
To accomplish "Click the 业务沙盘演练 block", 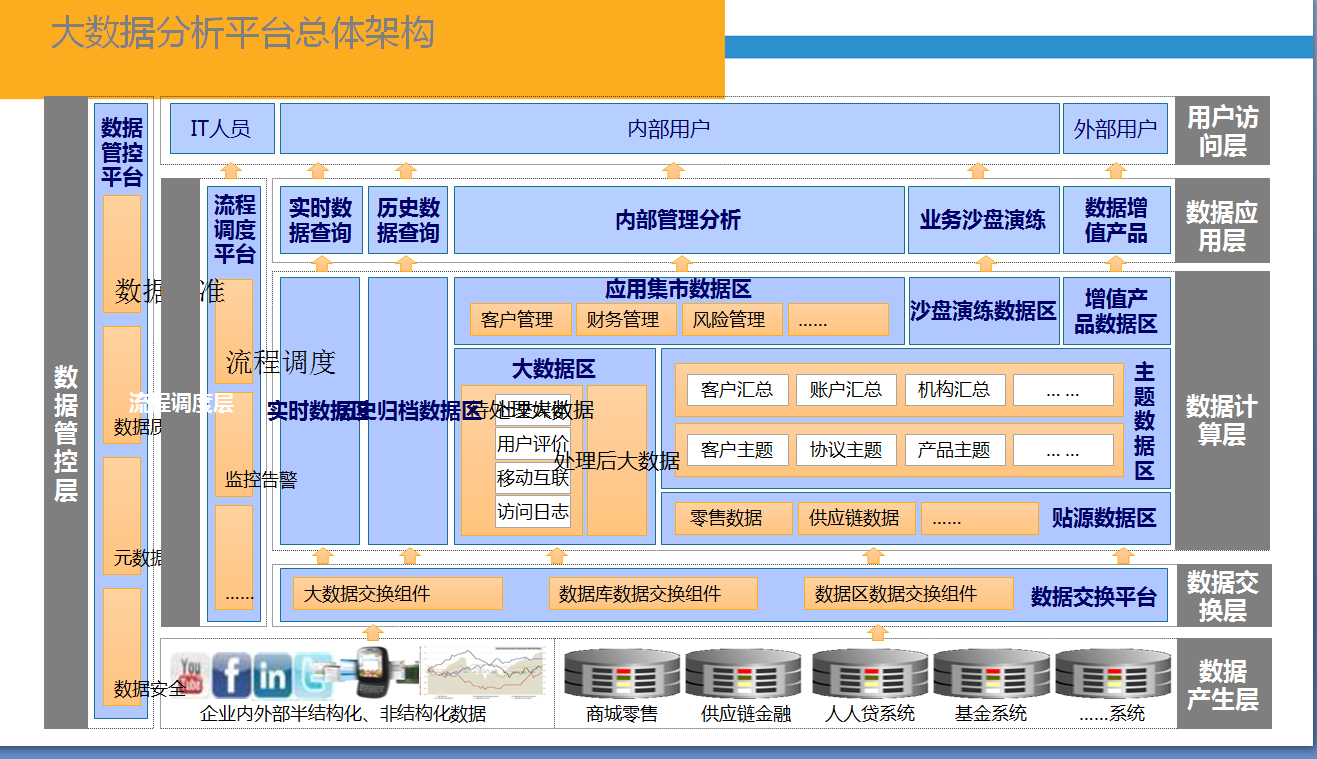I will pyautogui.click(x=983, y=220).
